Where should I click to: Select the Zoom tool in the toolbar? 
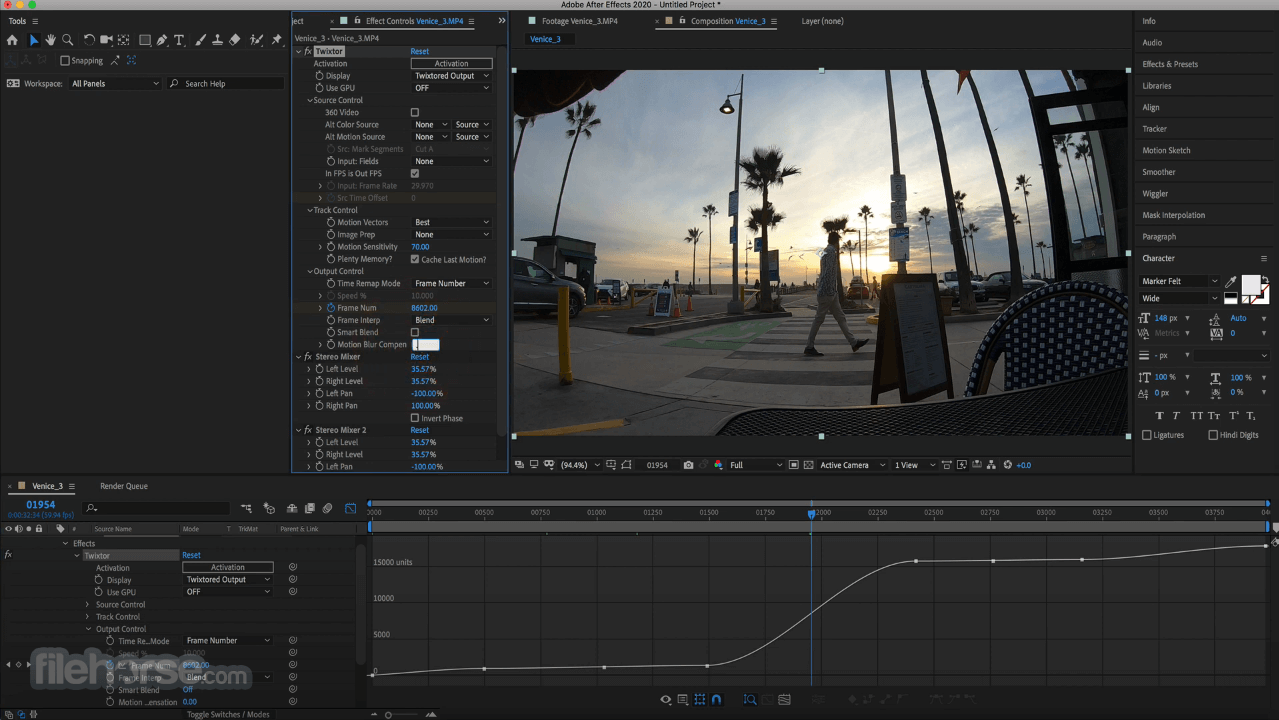coord(68,41)
